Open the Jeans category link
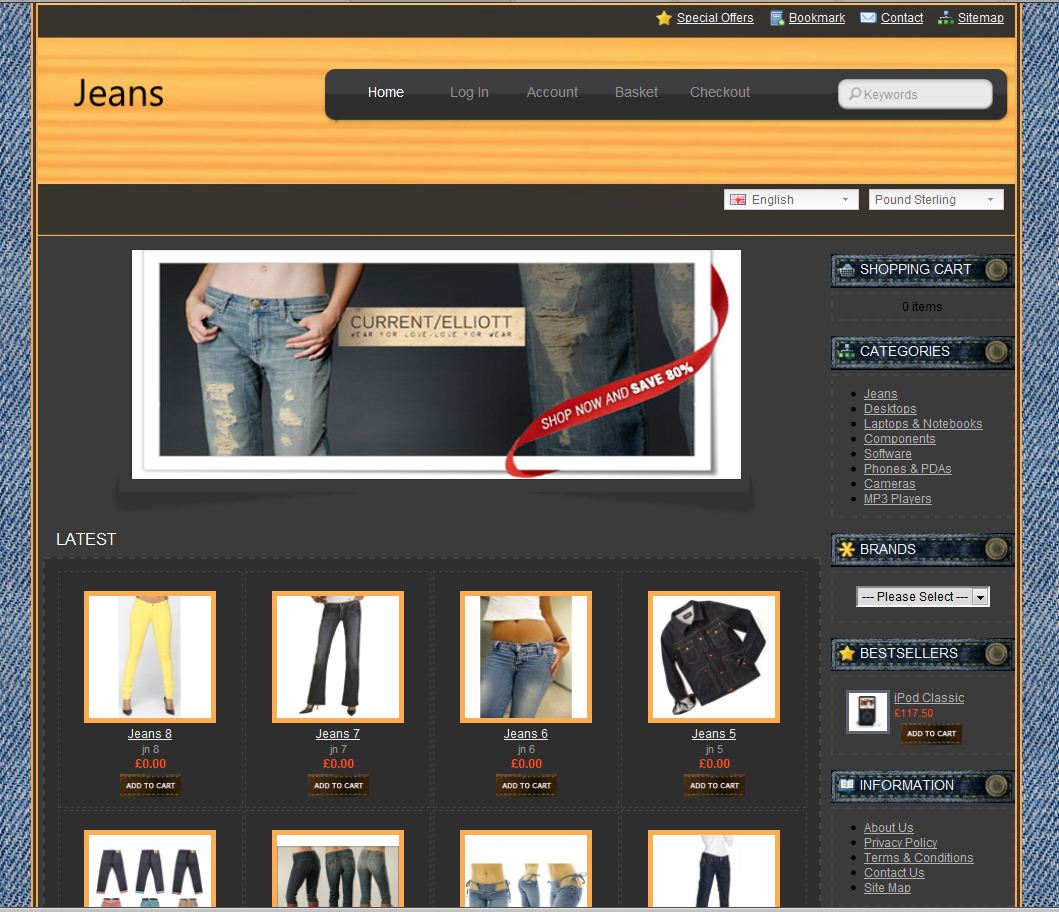1059x912 pixels. pos(880,394)
